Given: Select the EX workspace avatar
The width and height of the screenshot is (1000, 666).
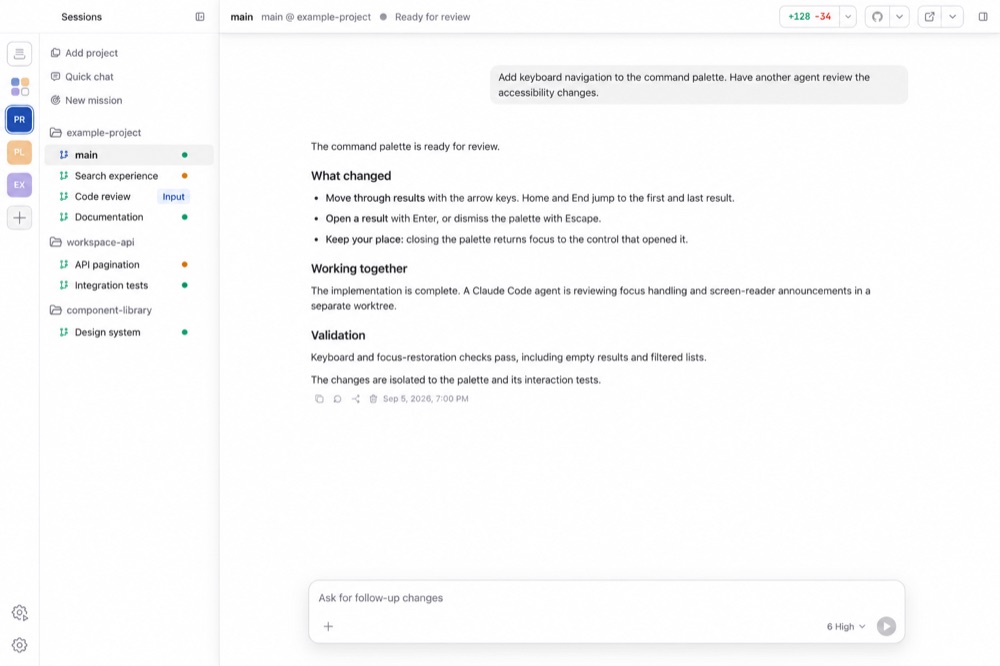Looking at the screenshot, I should coord(19,185).
